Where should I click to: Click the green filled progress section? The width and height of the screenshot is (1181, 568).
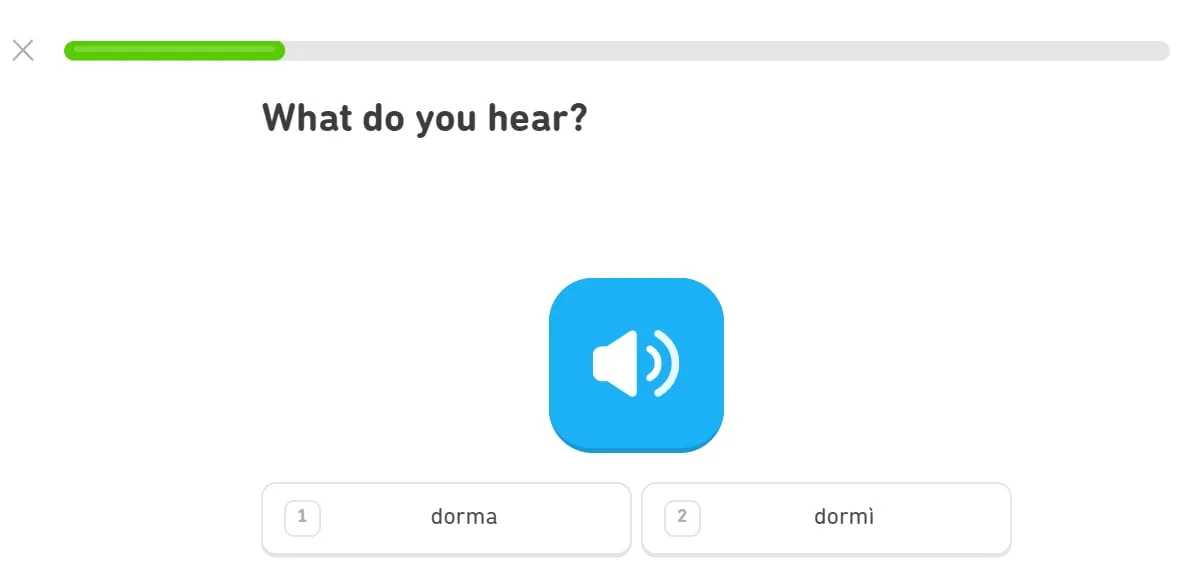[x=174, y=51]
